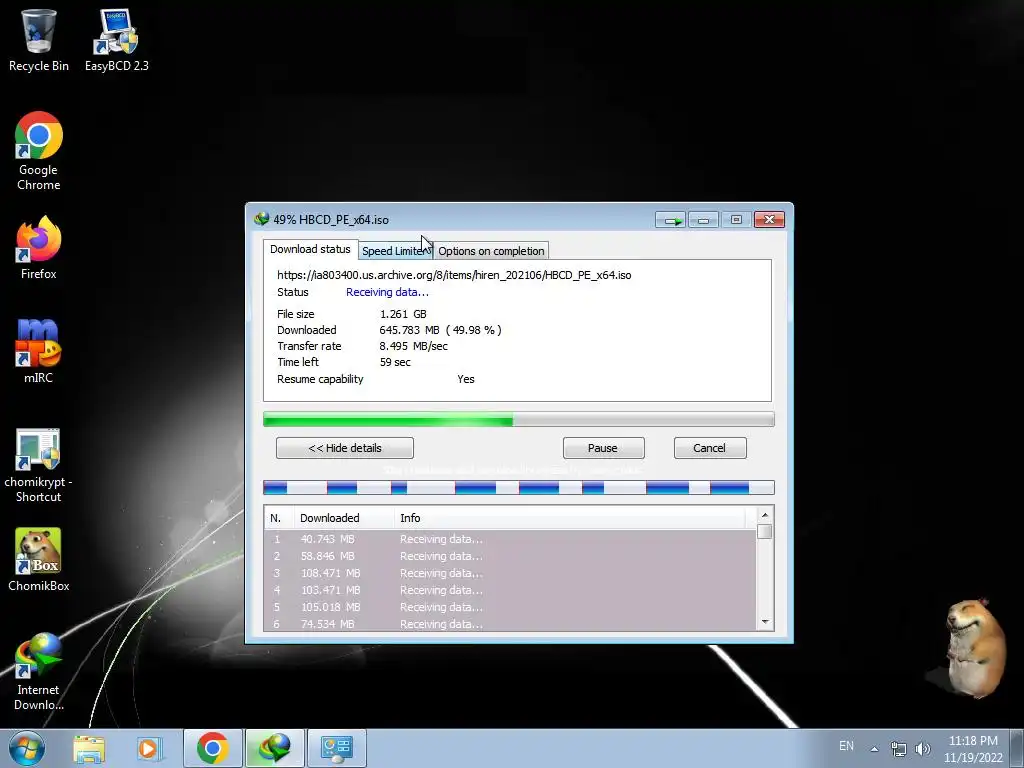Viewport: 1024px width, 768px height.
Task: Switch to Chrome in the taskbar
Action: pos(213,748)
